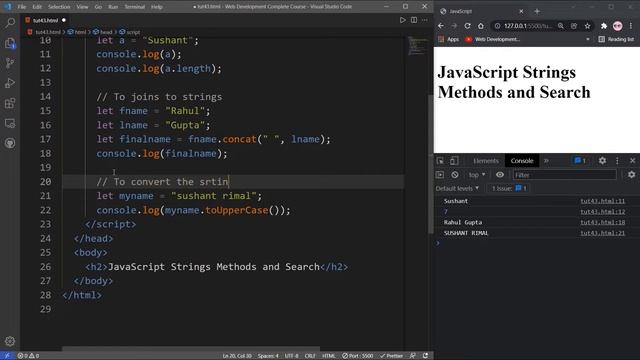The image size is (640, 360).
Task: Open the Help menu
Action: coord(157,7)
